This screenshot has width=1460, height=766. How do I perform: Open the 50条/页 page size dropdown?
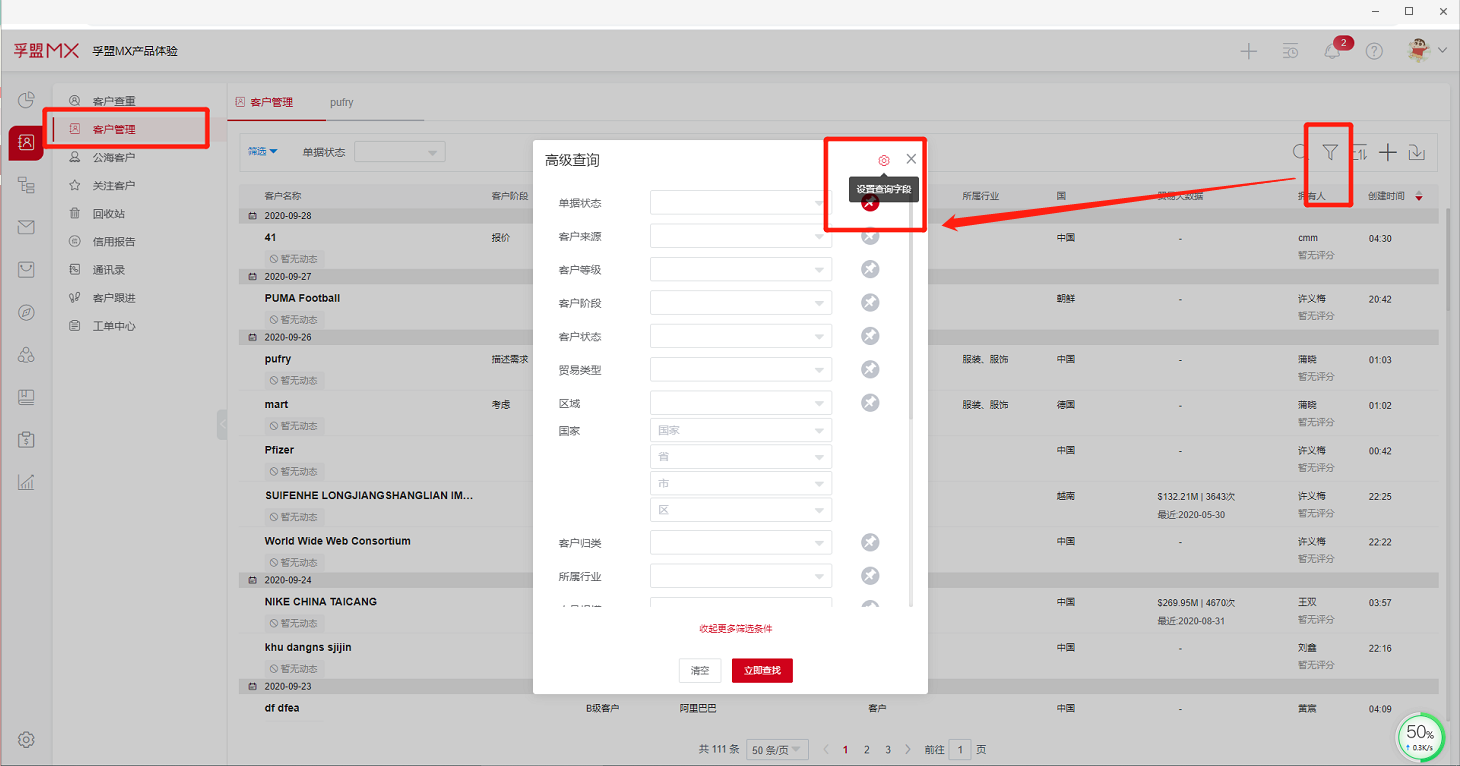pos(777,750)
